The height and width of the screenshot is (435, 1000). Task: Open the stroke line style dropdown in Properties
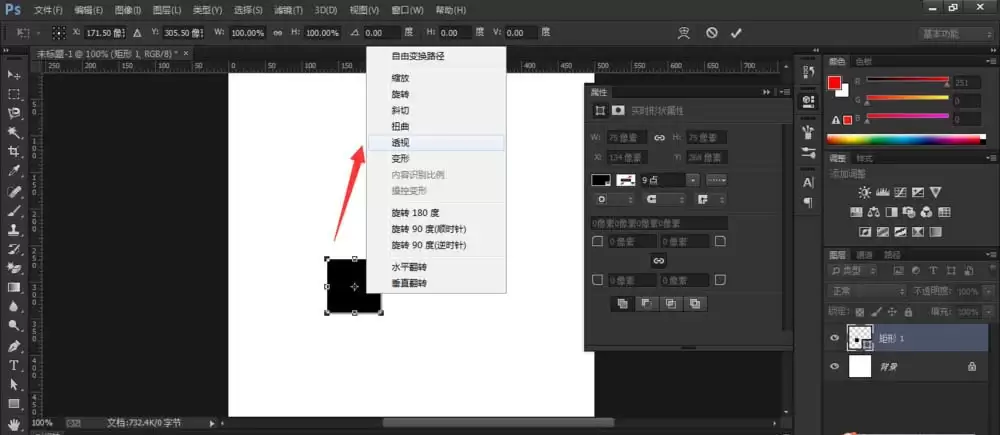(x=716, y=181)
